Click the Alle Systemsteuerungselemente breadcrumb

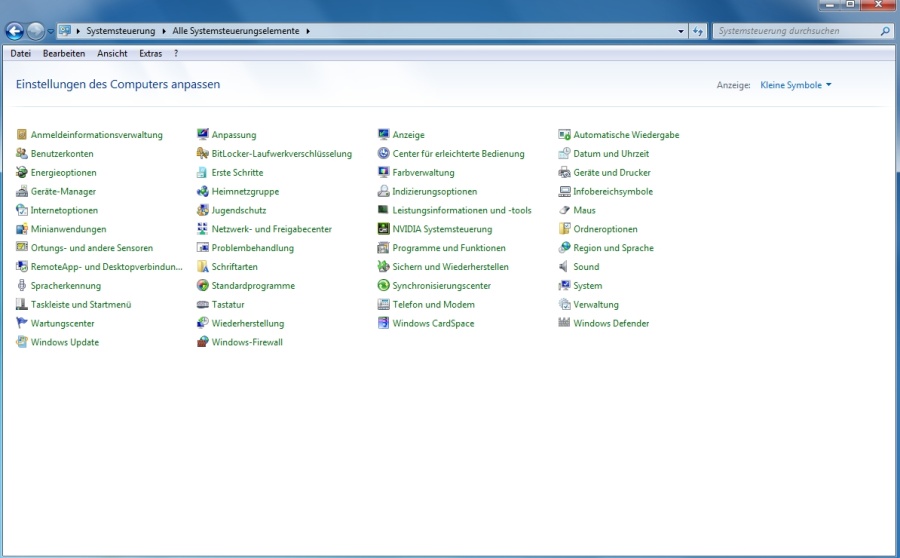pyautogui.click(x=236, y=31)
